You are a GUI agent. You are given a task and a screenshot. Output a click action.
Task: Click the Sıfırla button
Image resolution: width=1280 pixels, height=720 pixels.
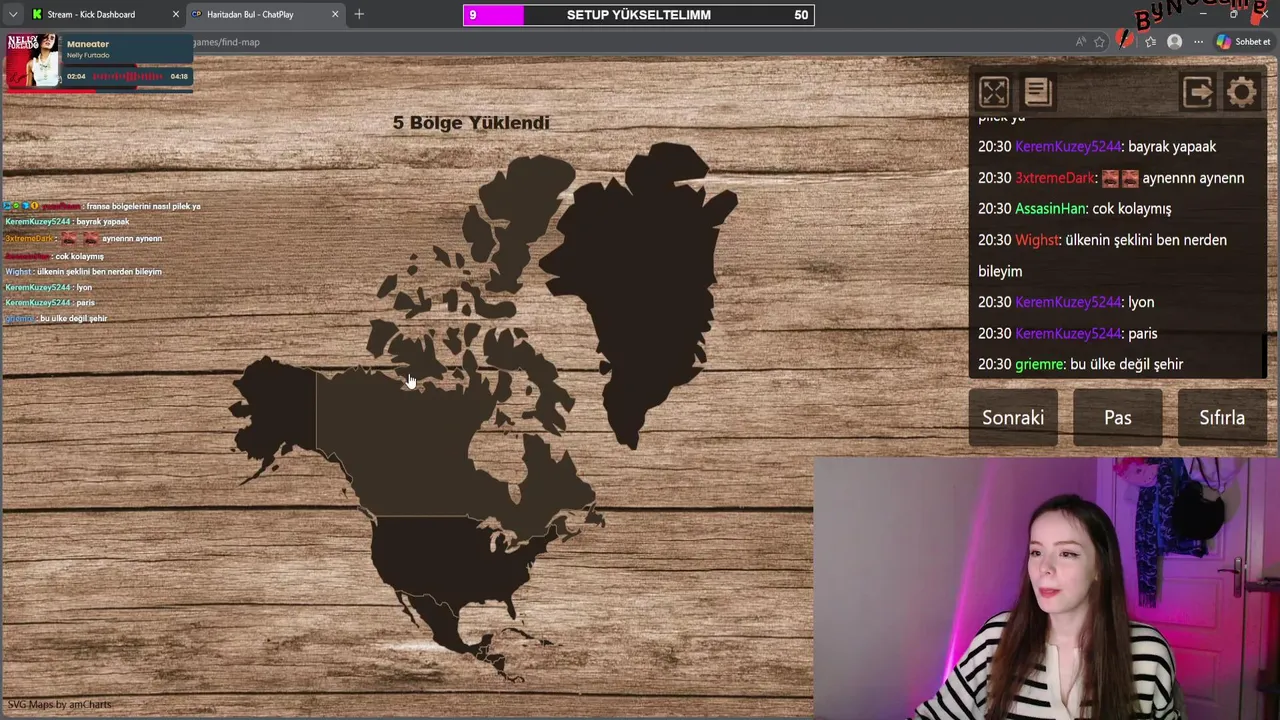click(1222, 418)
